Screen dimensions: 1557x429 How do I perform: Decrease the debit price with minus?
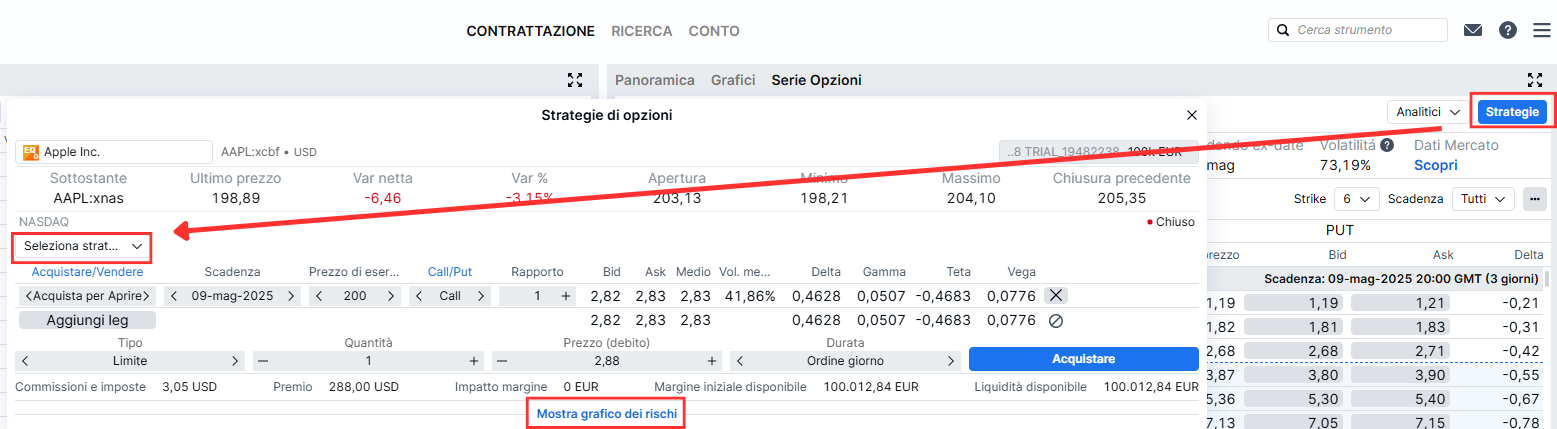(x=502, y=361)
